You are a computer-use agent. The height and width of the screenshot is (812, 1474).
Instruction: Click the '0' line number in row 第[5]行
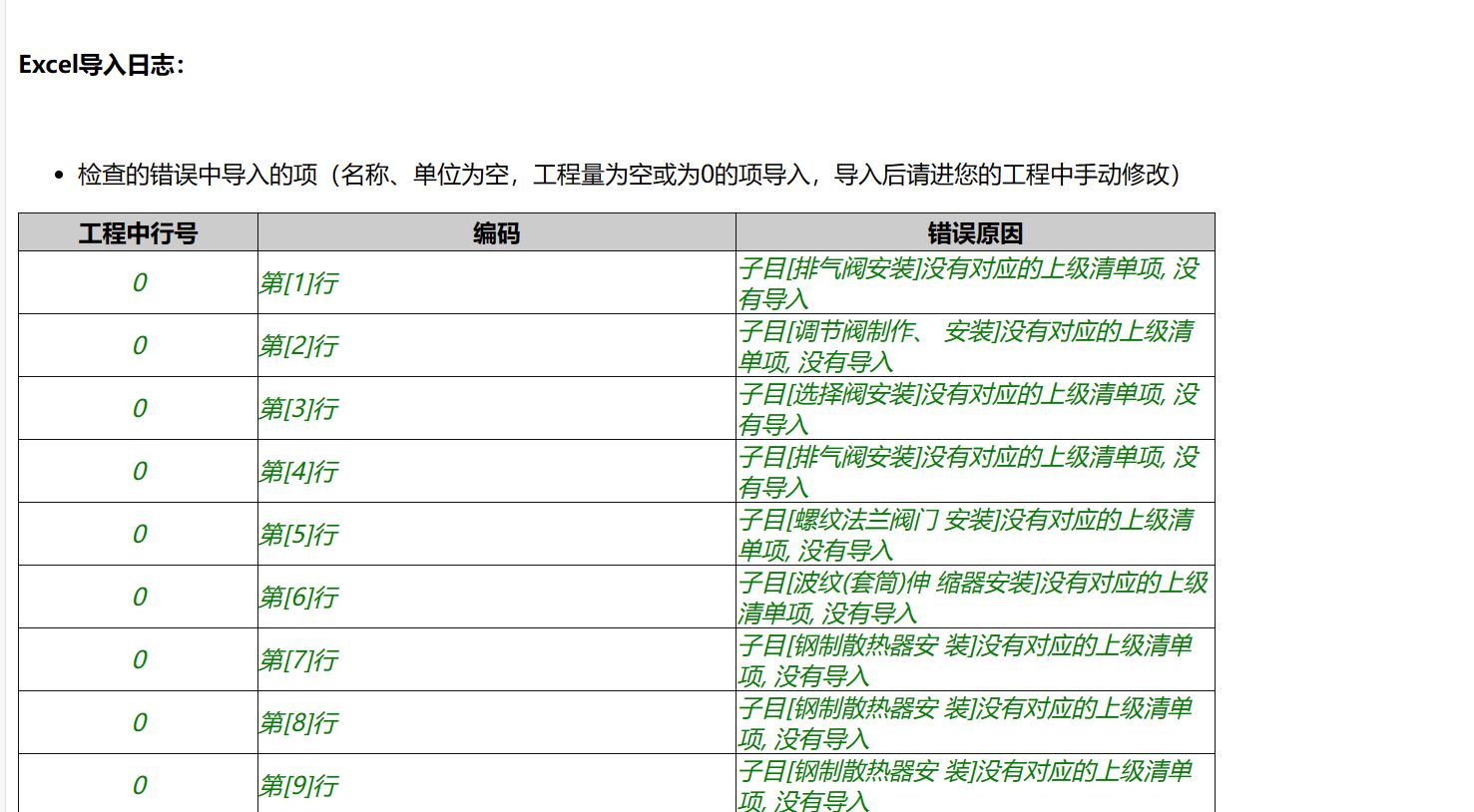coord(140,535)
